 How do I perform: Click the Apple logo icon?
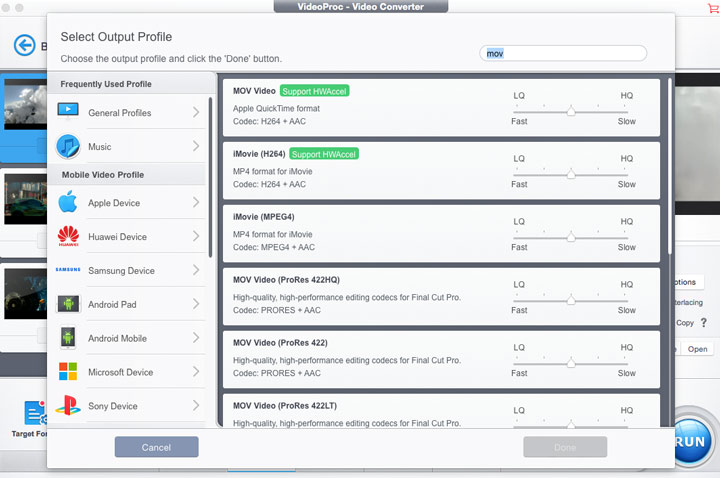pos(68,203)
